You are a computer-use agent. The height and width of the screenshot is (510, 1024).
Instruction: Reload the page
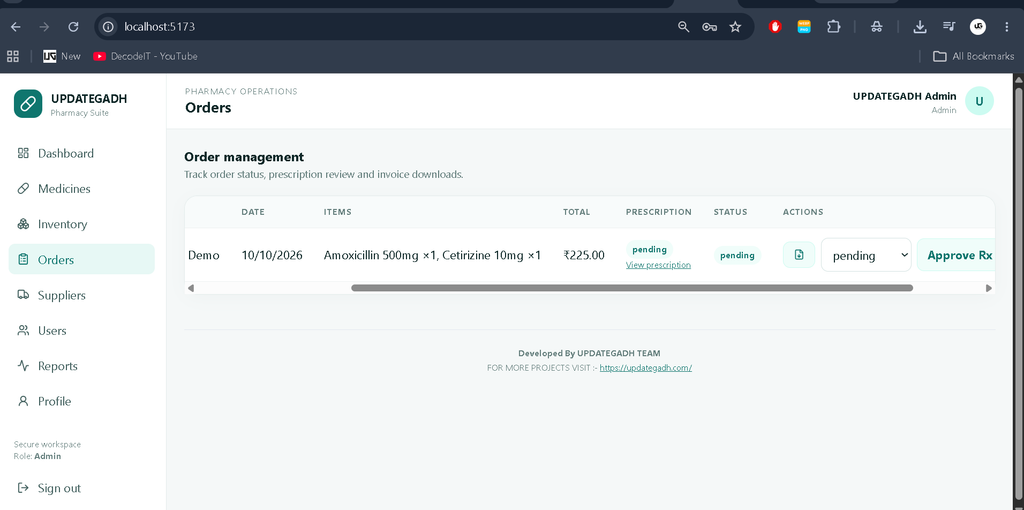74,27
